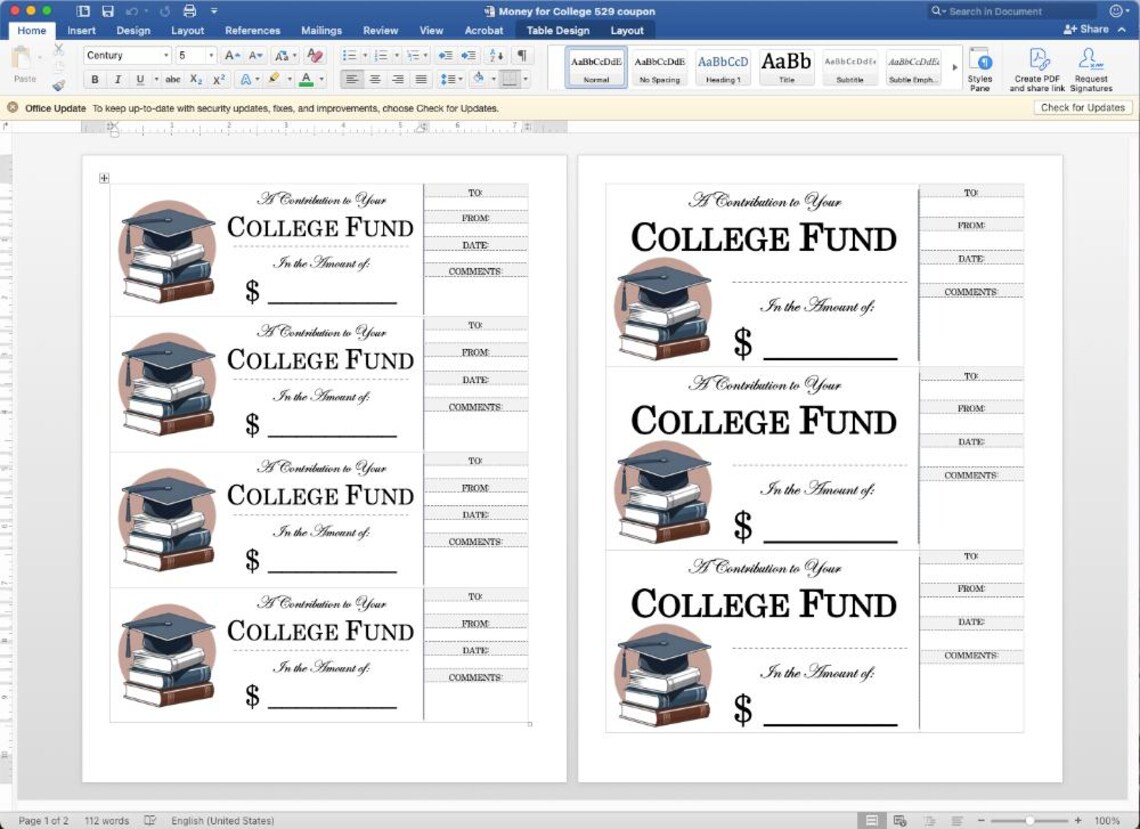Image resolution: width=1140 pixels, height=829 pixels.
Task: Click the Cut scissors icon
Action: coord(59,49)
